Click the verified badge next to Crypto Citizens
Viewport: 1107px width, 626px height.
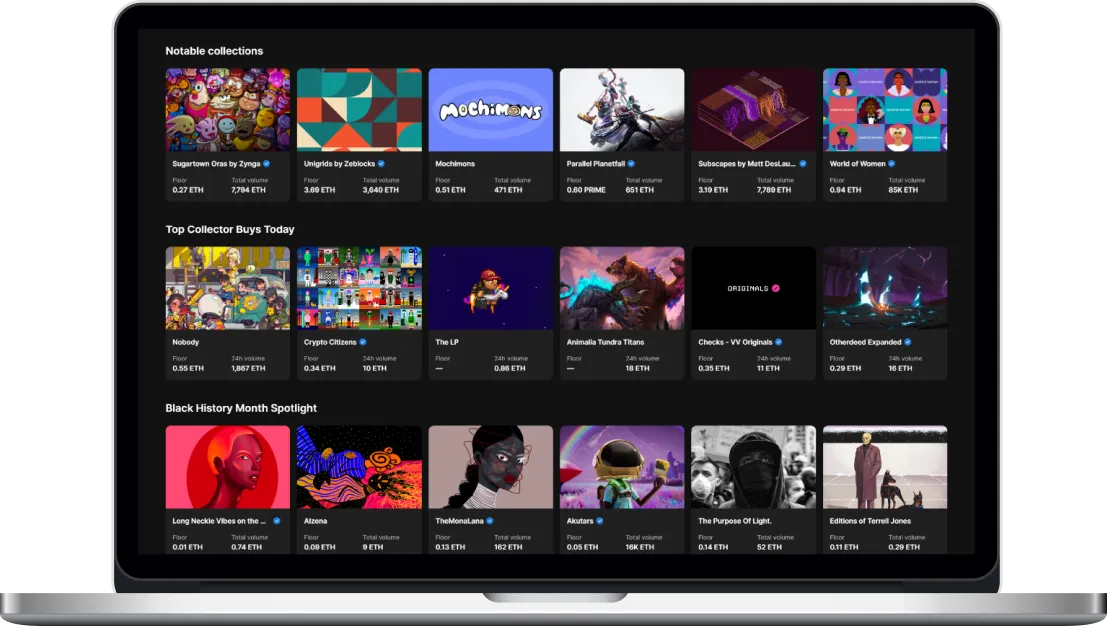point(363,342)
